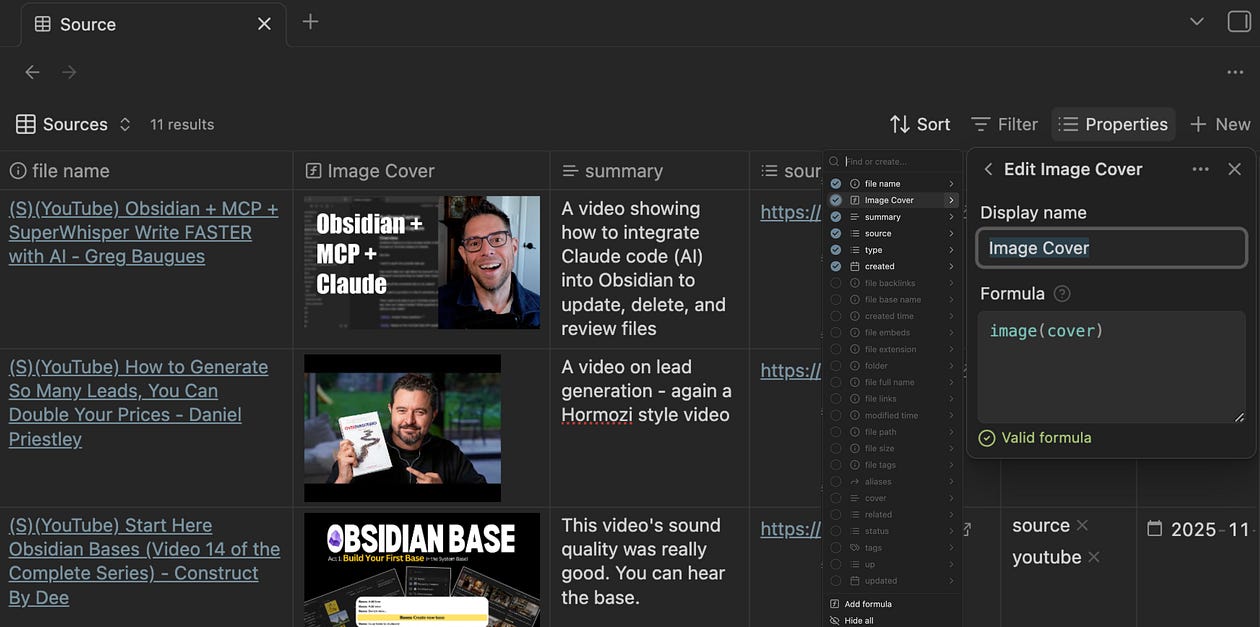This screenshot has height=627, width=1260.
Task: Navigate forward with the right arrow
Action: 69,72
